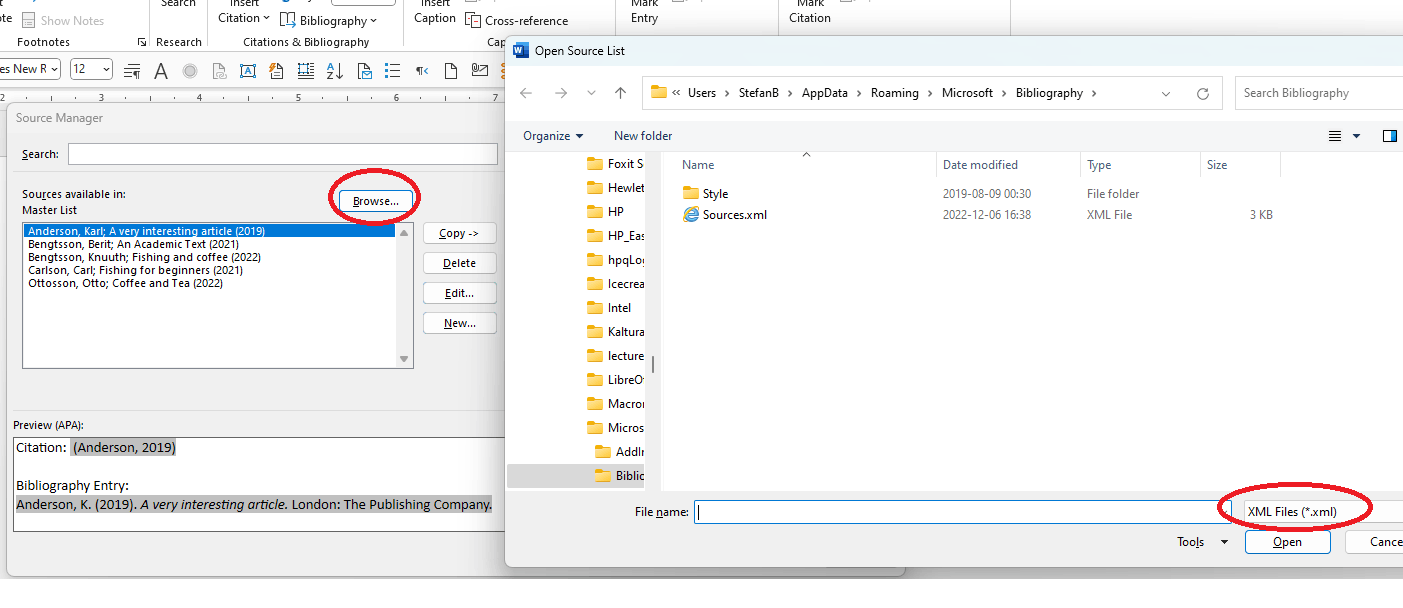Open the font size 12 dropdown

(105, 70)
